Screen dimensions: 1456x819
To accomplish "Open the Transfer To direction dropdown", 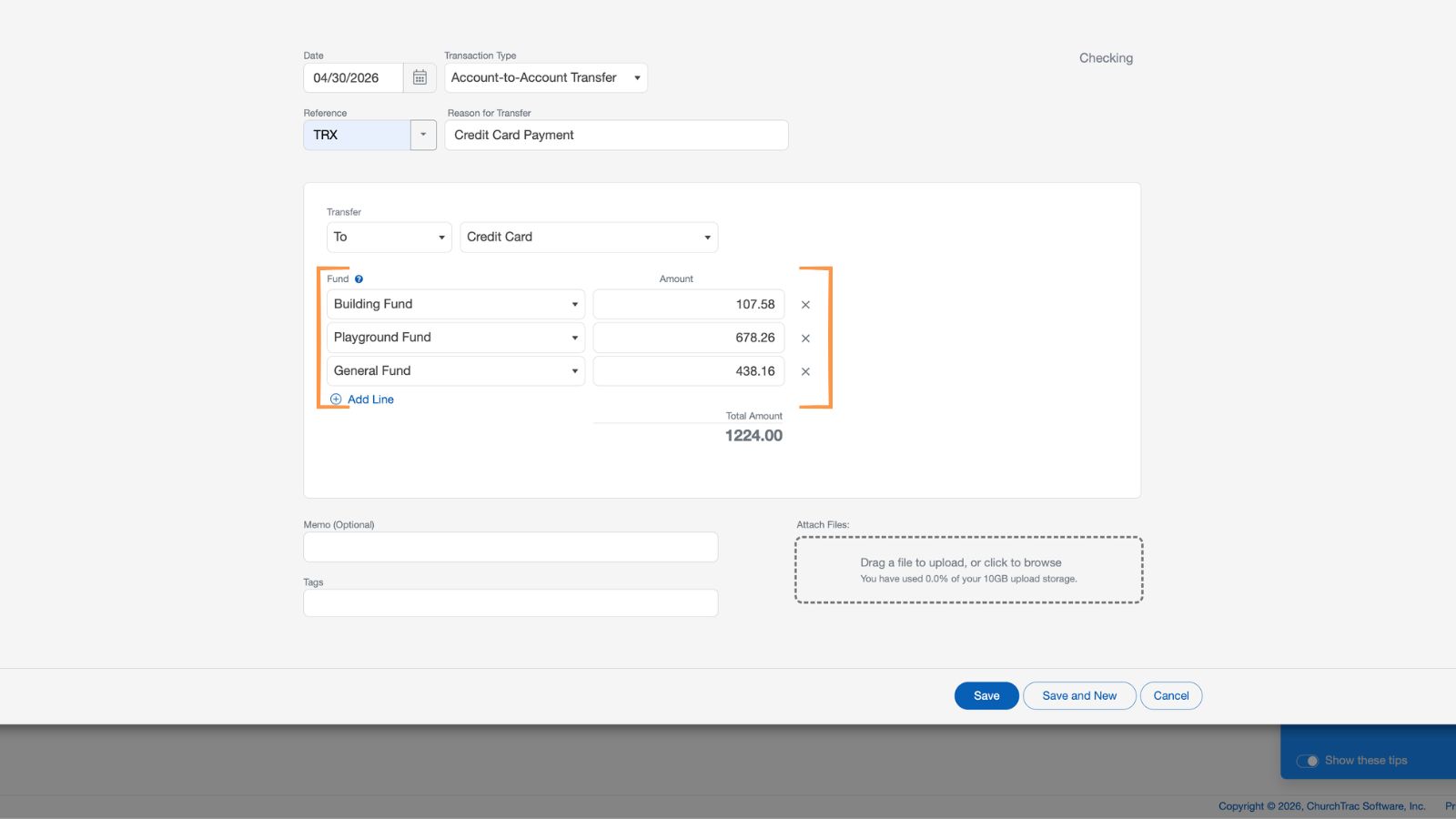I will click(x=389, y=238).
